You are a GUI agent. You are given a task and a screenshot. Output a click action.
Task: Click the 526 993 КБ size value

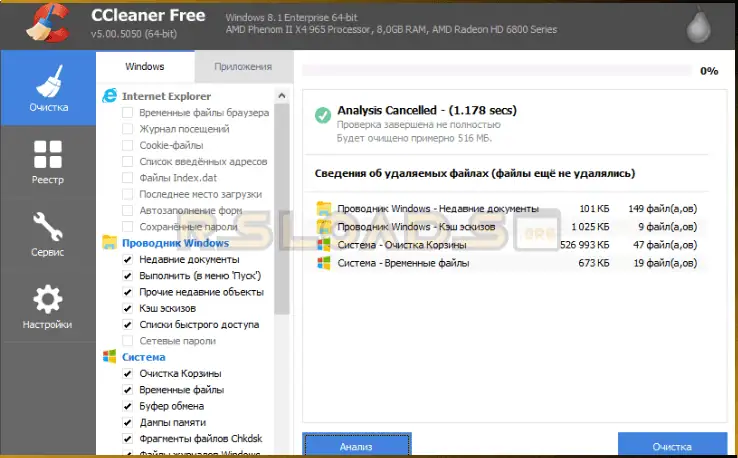tap(585, 245)
